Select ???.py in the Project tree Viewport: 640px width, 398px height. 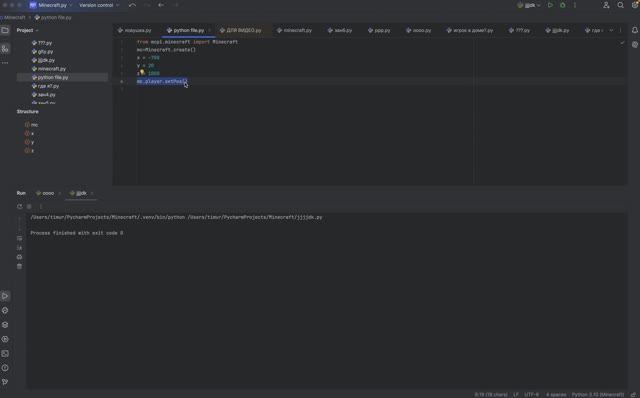pos(42,43)
